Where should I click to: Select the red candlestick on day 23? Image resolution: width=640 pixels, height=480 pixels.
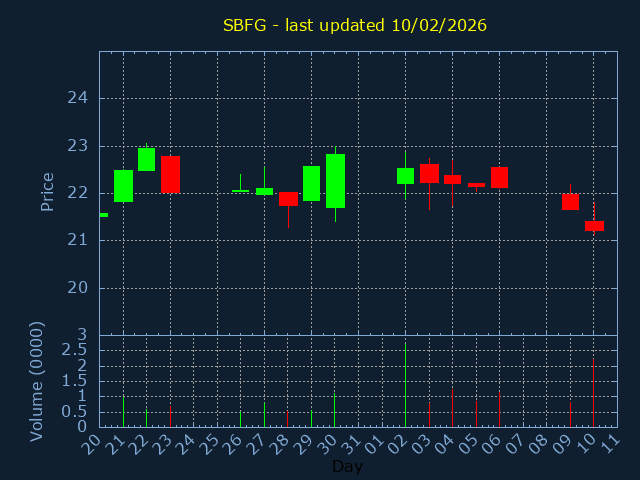point(170,174)
